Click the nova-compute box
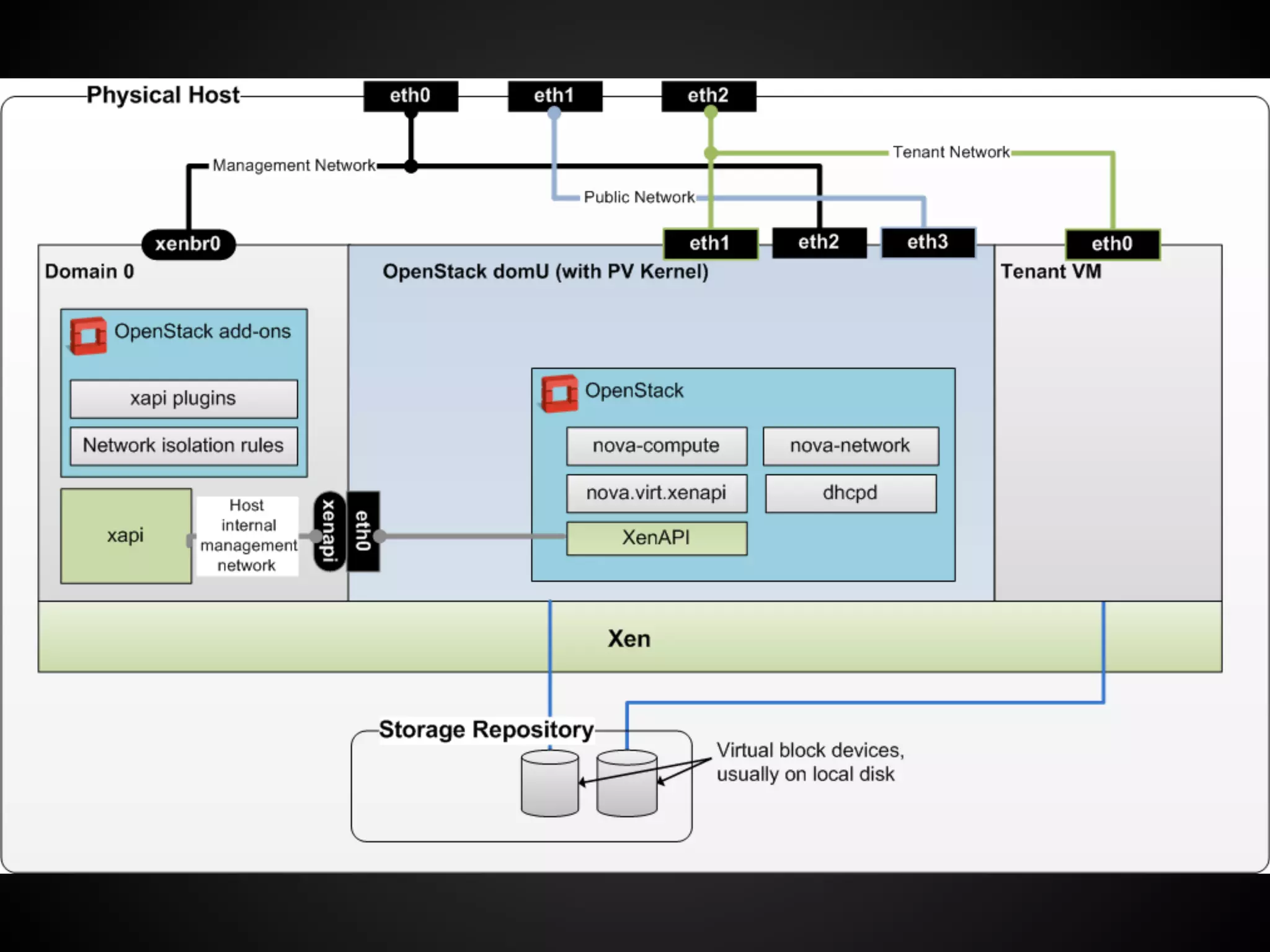Screen dimensions: 1270x952 656,446
